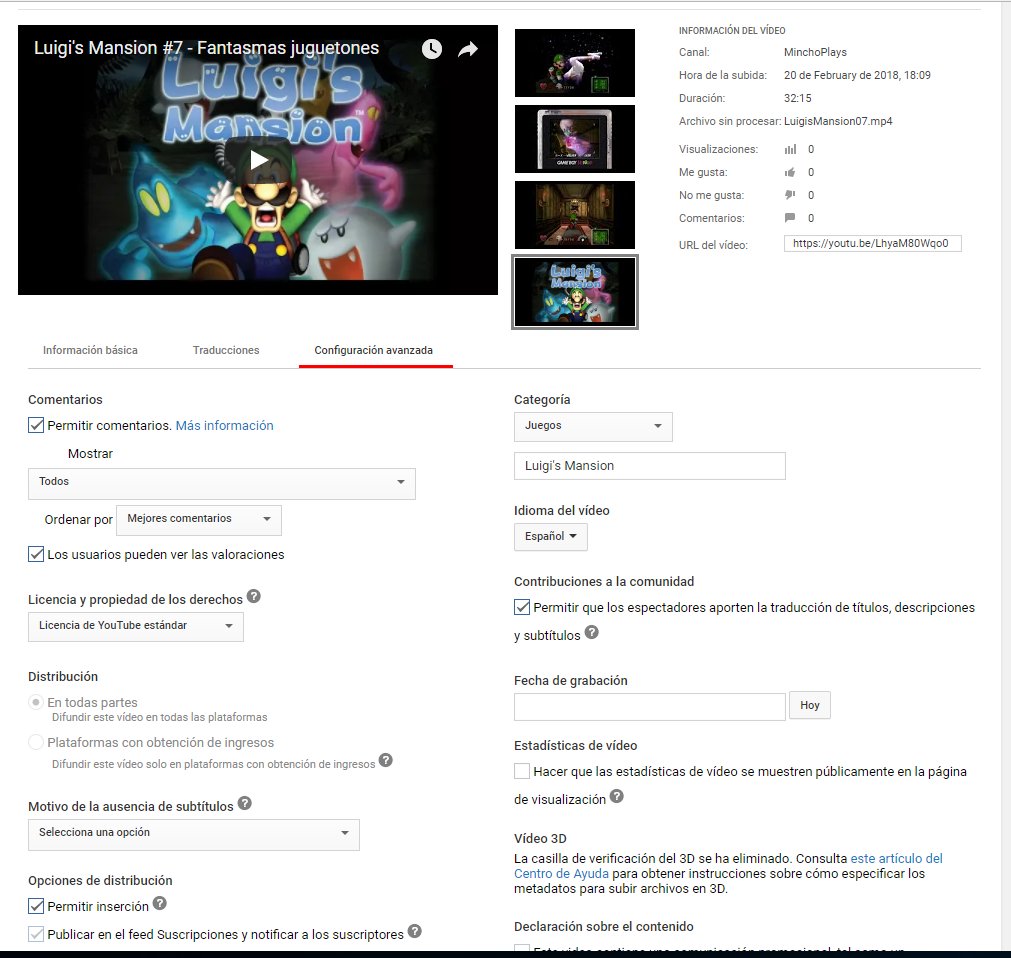The image size is (1011, 958).
Task: Select Plataformas con obtención de ingresos option
Action: tap(36, 742)
